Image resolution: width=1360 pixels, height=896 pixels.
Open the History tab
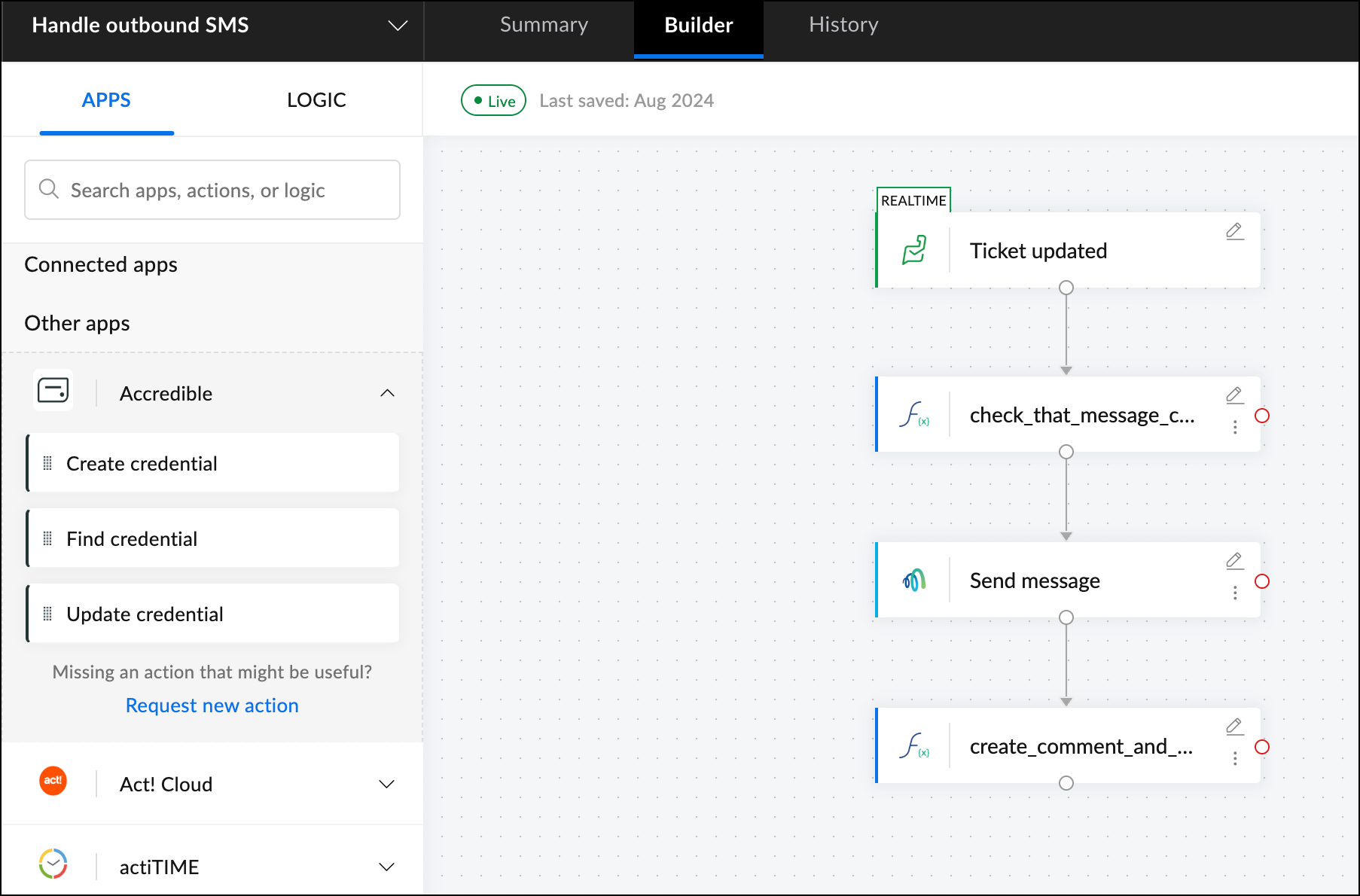click(x=843, y=25)
